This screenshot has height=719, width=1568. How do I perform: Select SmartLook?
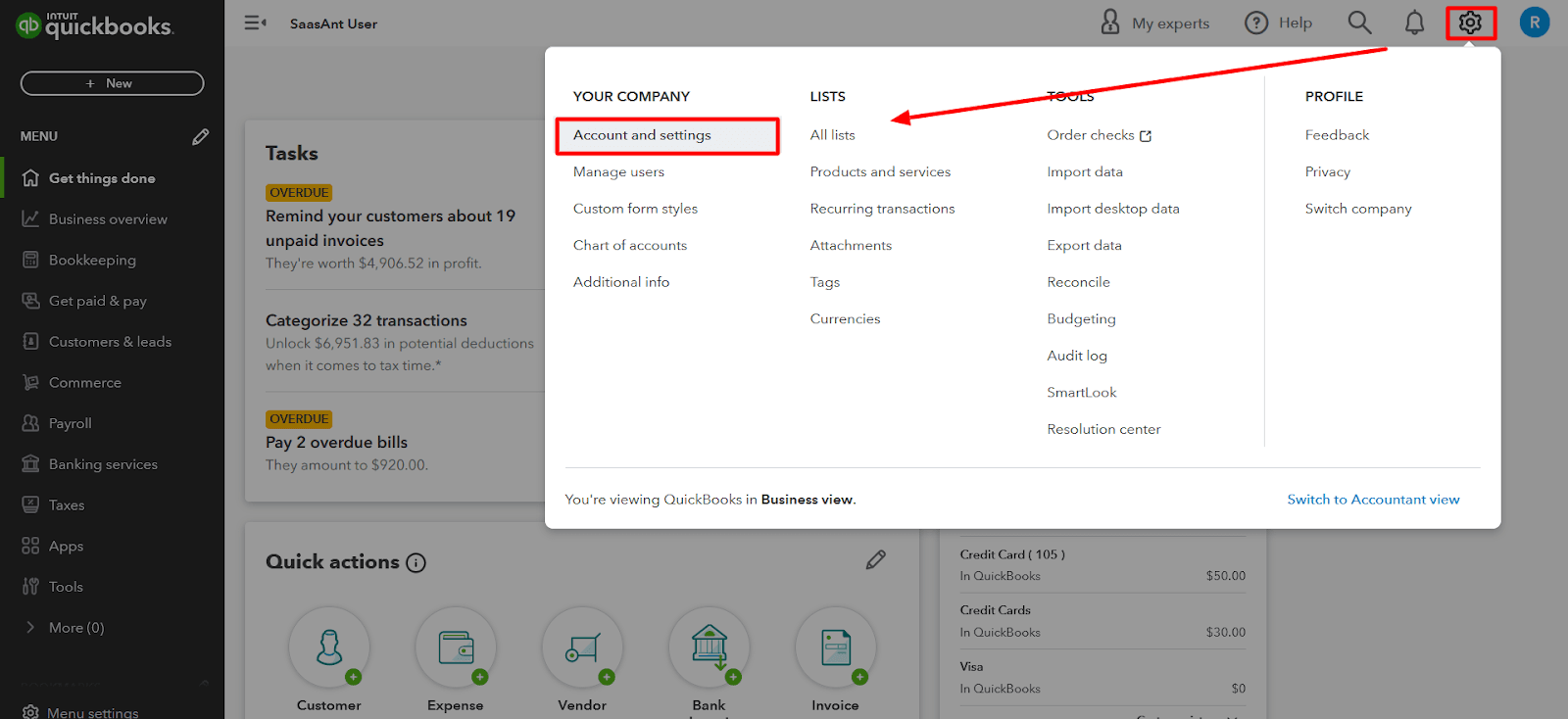click(x=1082, y=393)
